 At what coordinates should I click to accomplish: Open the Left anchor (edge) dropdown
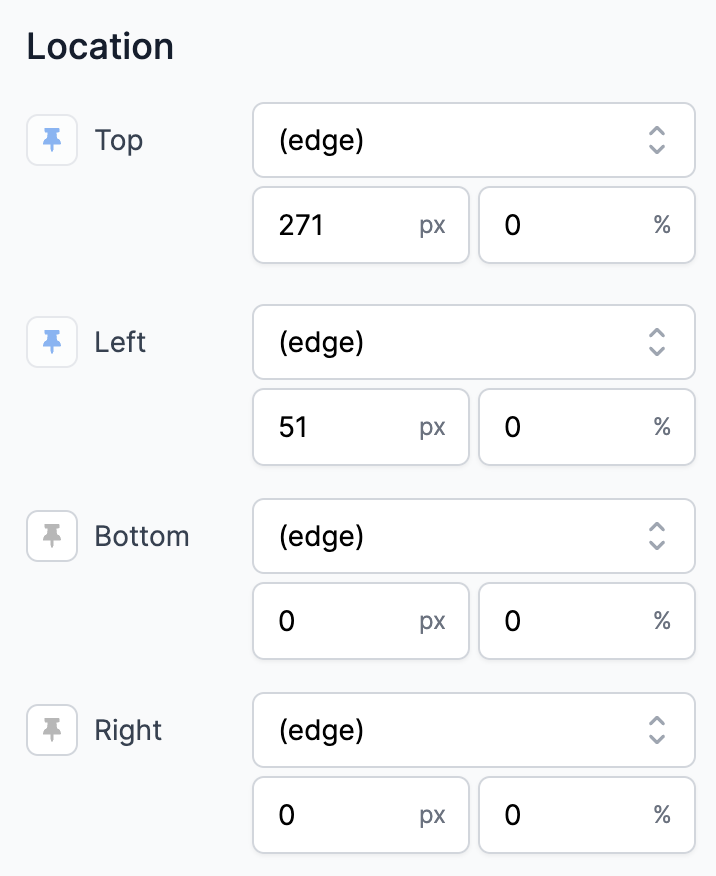pos(474,342)
